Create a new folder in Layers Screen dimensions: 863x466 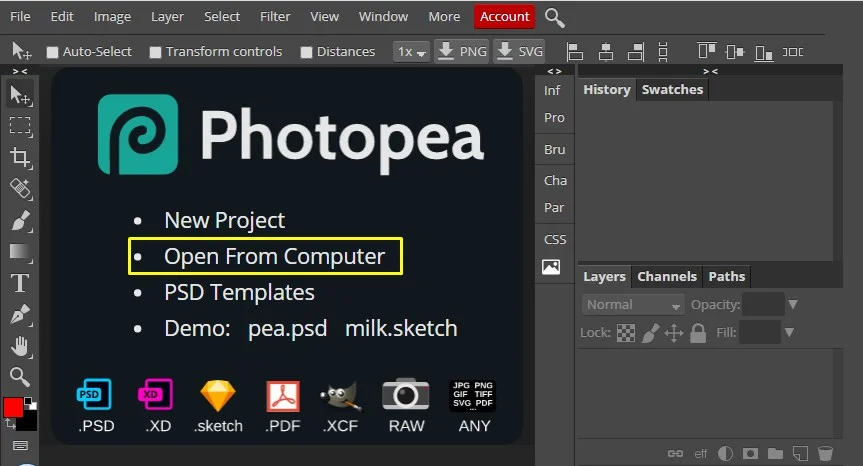(775, 453)
